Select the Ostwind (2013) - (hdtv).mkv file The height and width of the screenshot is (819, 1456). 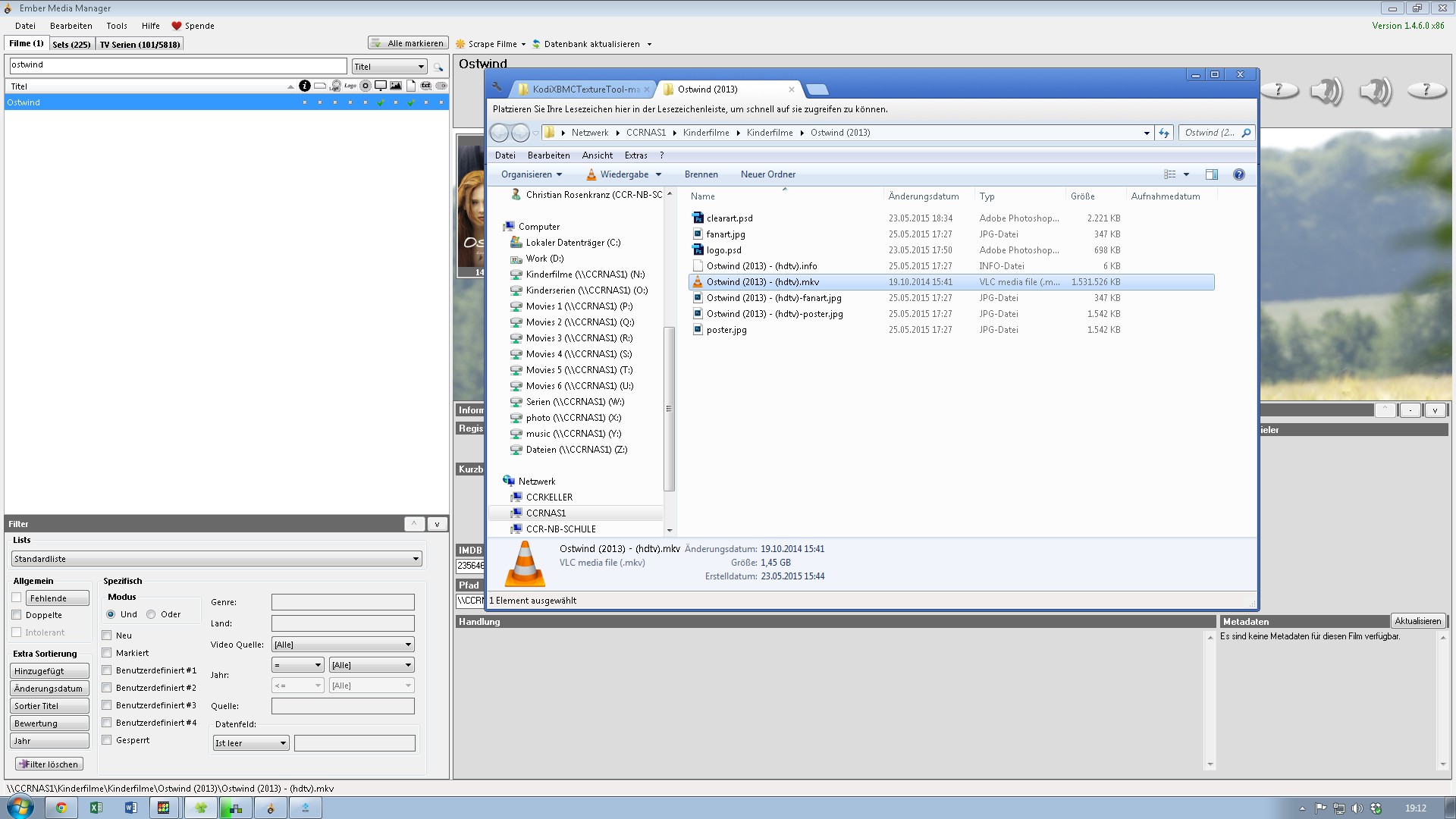click(952, 282)
